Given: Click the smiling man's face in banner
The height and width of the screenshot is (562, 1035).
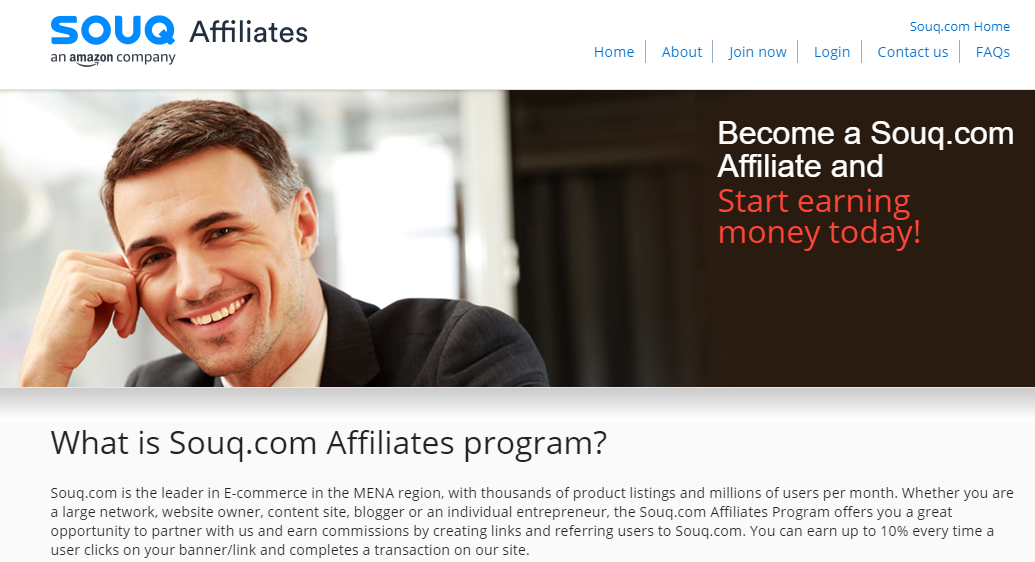Looking at the screenshot, I should (x=211, y=251).
